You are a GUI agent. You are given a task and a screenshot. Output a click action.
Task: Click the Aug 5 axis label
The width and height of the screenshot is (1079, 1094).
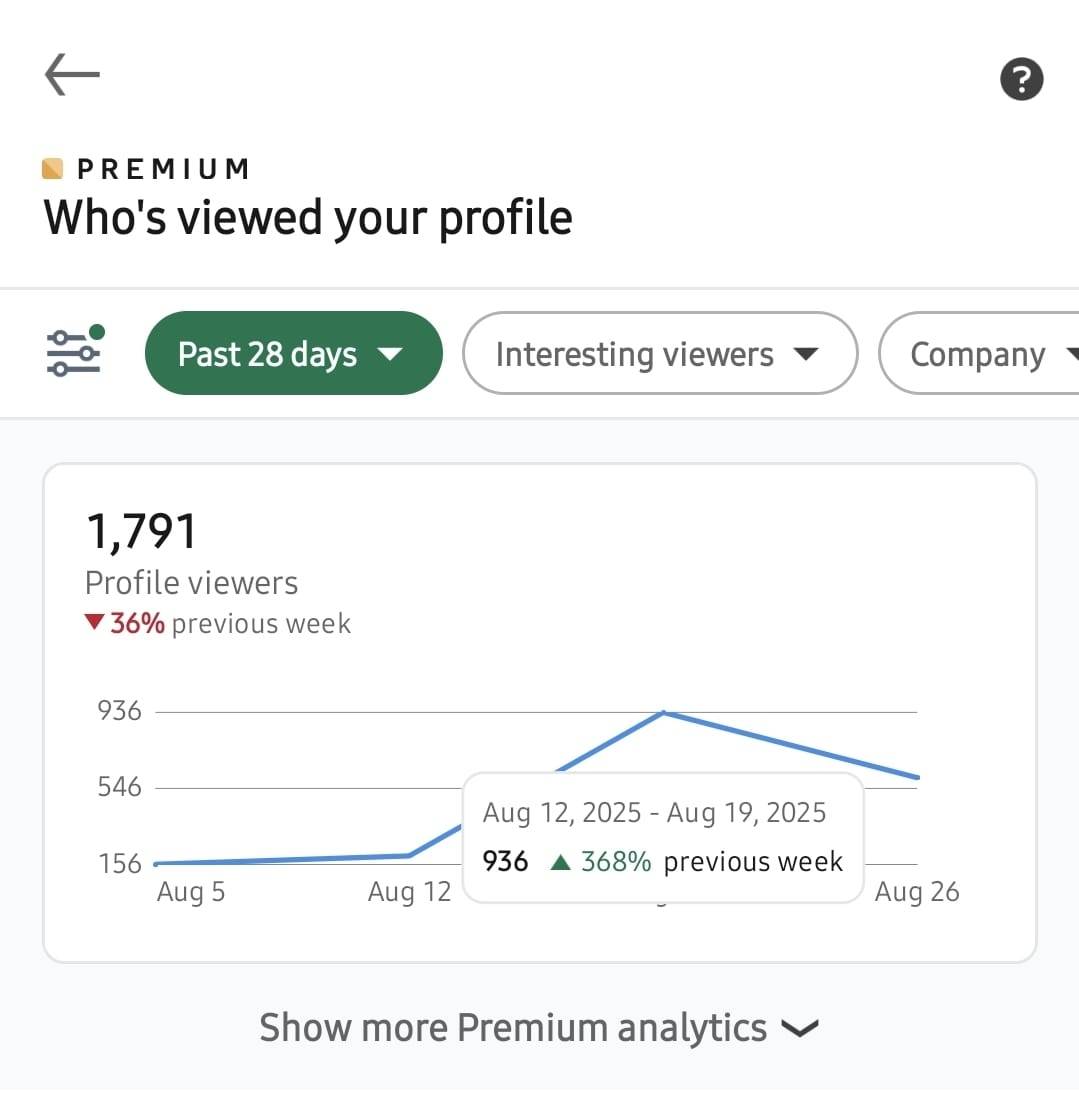coord(191,892)
